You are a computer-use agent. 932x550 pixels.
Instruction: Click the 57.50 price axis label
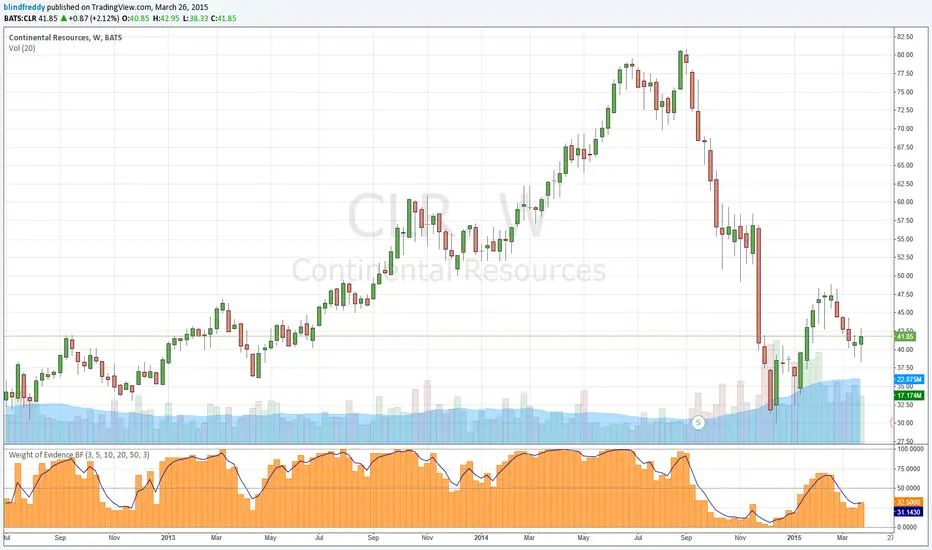[905, 221]
